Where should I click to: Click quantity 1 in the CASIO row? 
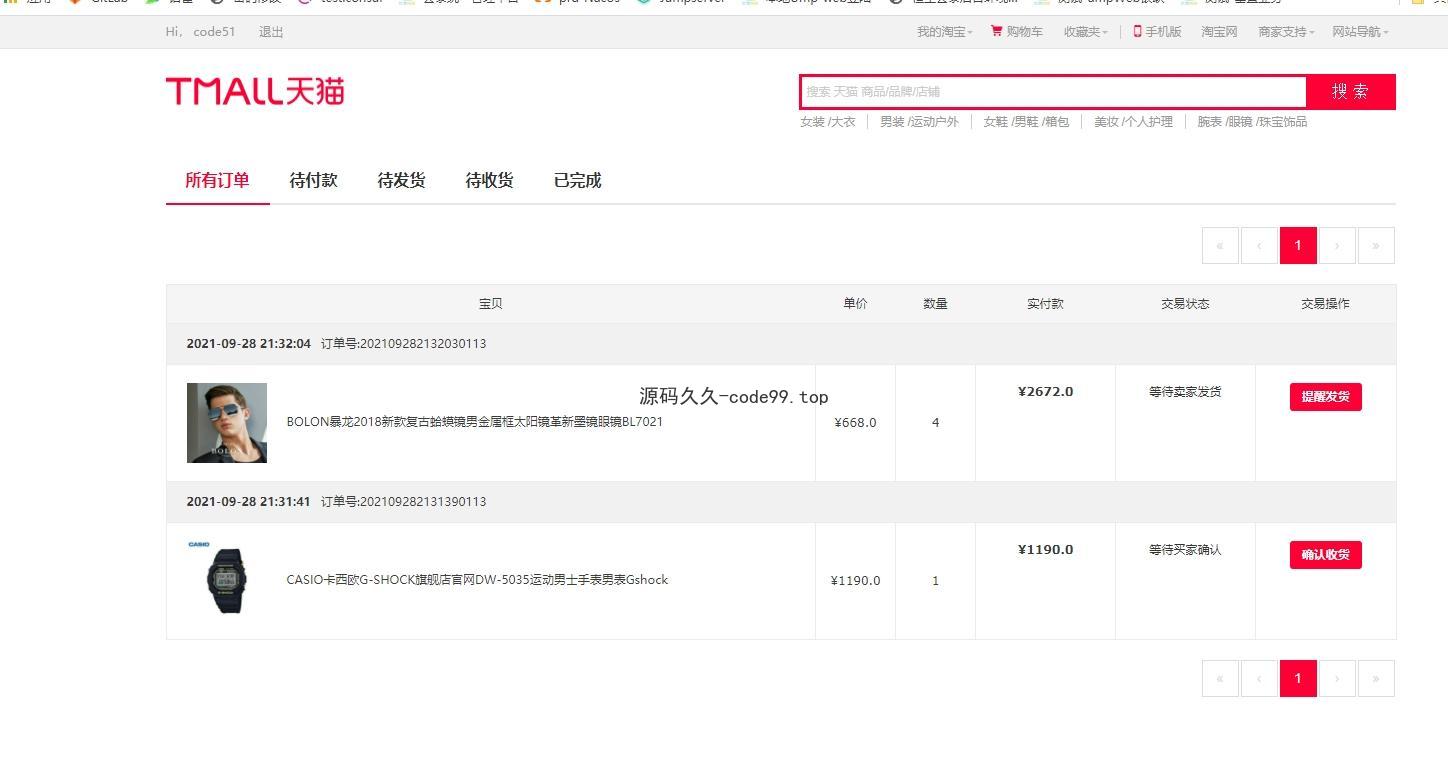(935, 581)
